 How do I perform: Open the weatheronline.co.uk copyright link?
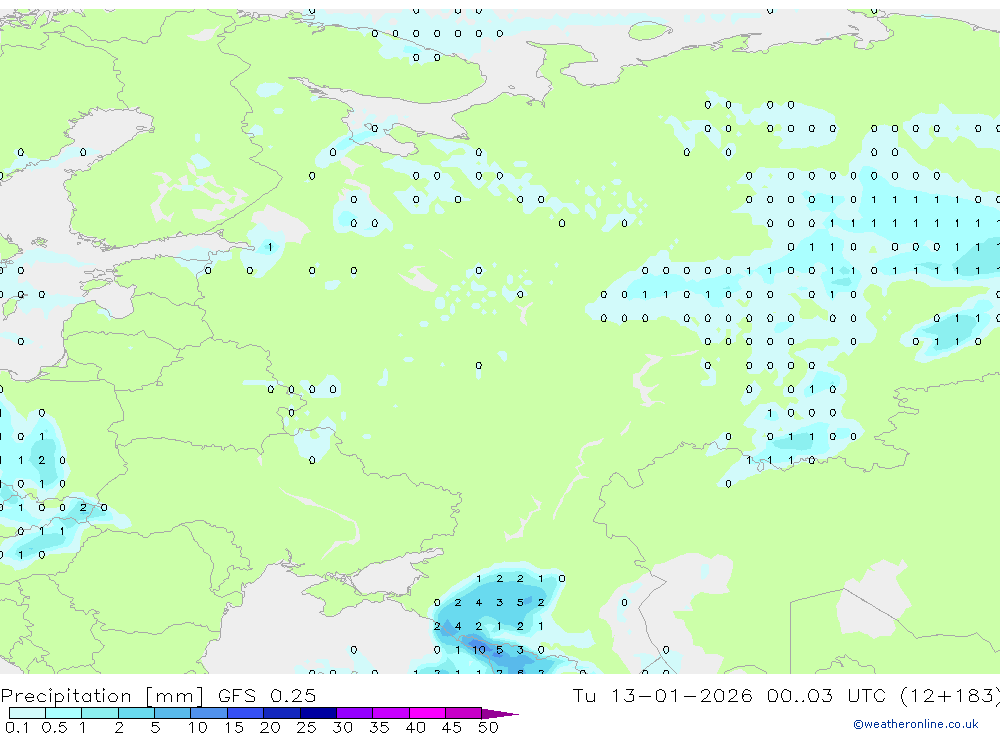pos(916,724)
